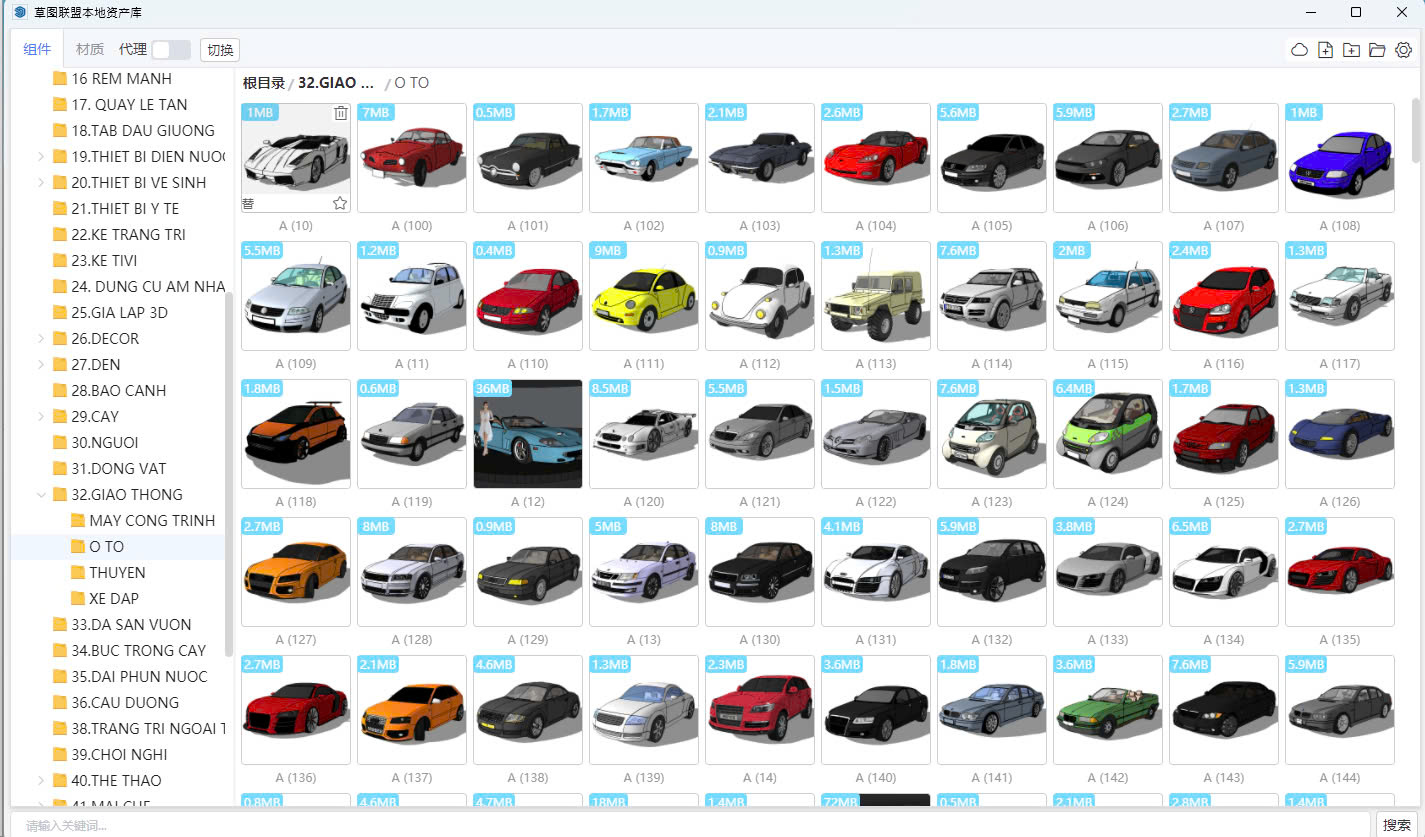Click the keyword search input field
The width and height of the screenshot is (1425, 837).
tap(690, 825)
